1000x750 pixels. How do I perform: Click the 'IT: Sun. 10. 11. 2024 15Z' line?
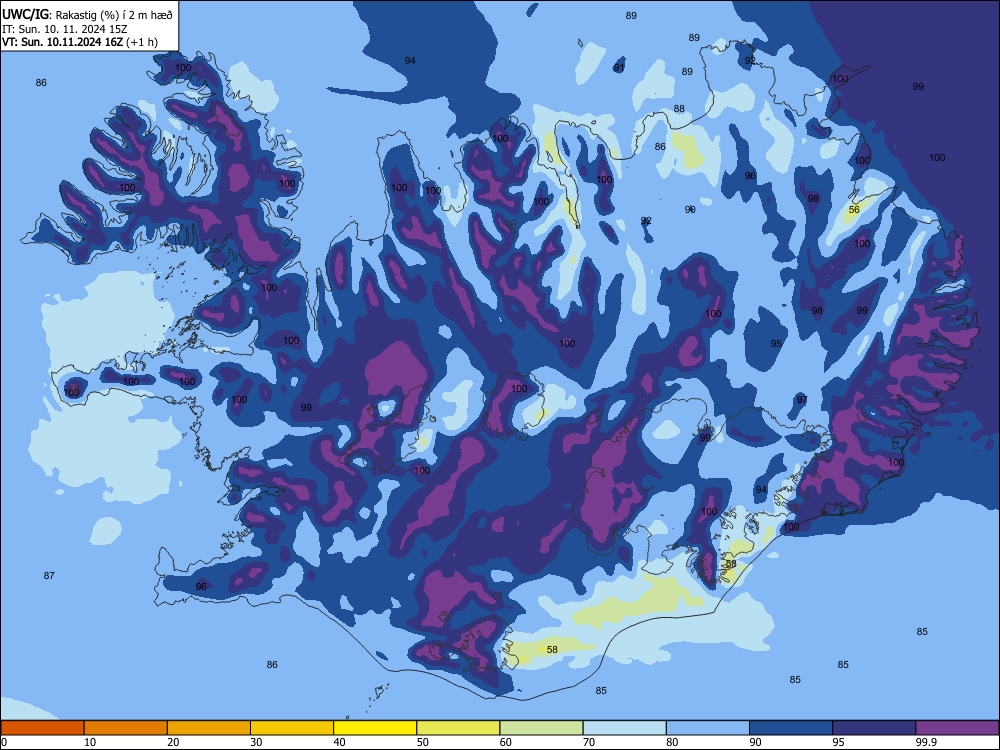(x=64, y=29)
